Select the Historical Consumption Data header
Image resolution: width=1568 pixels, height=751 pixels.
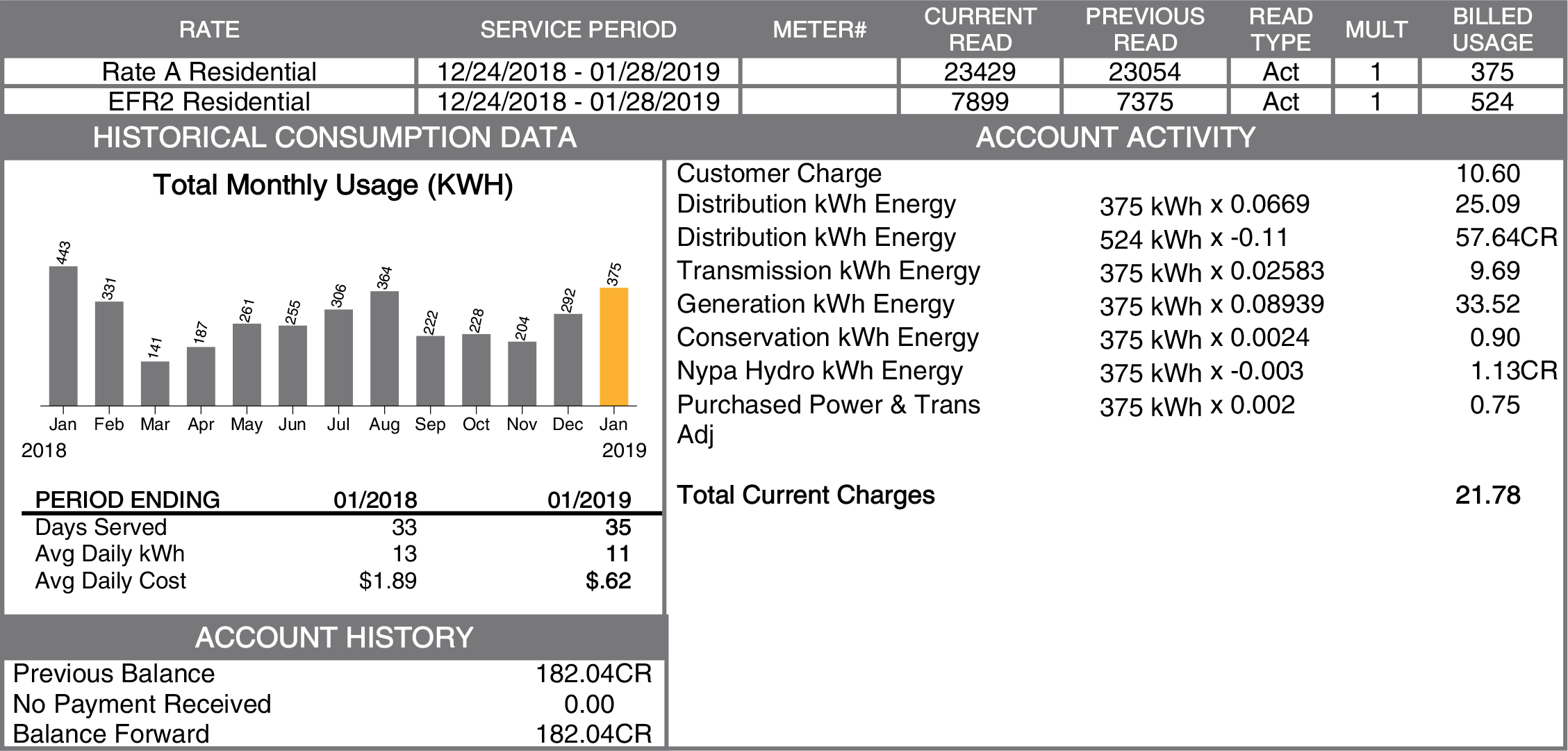point(334,138)
